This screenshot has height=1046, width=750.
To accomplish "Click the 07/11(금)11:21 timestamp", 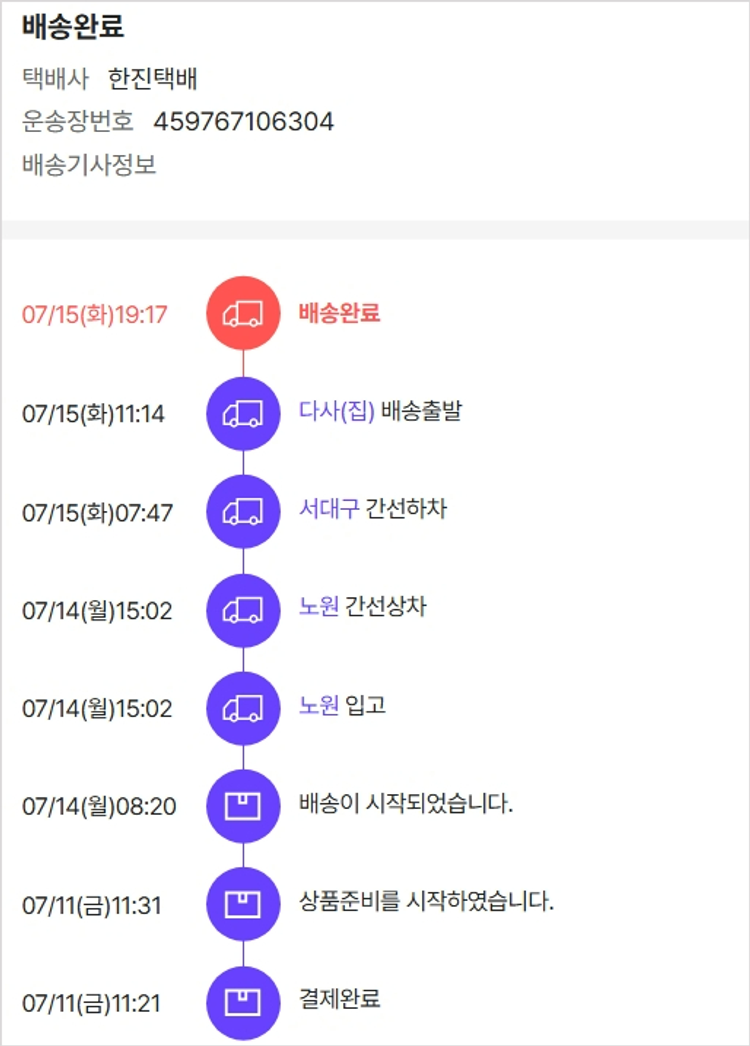I will pyautogui.click(x=91, y=1003).
